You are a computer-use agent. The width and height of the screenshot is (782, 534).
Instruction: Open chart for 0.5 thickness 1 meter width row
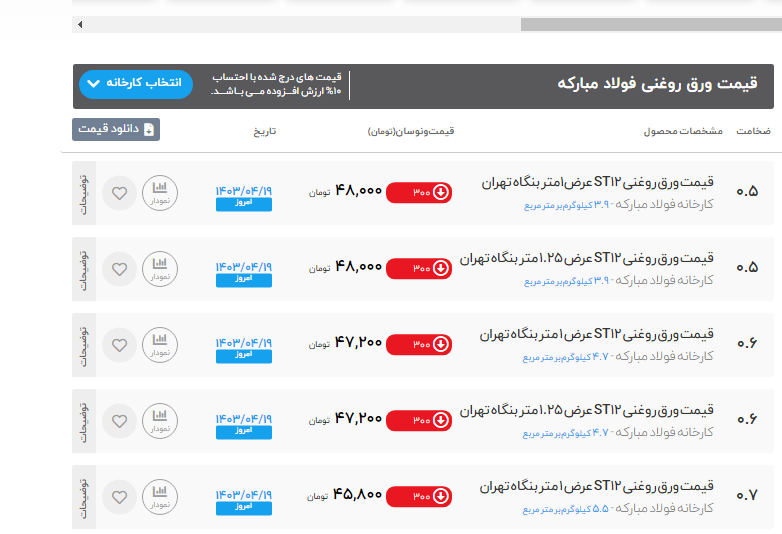tap(159, 193)
